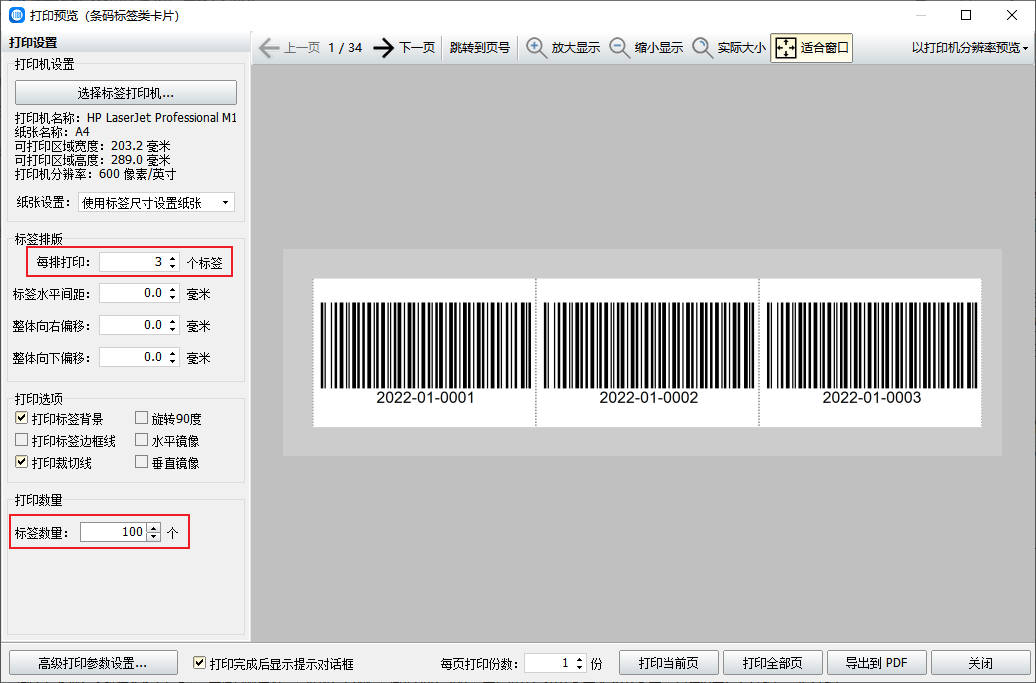Go to next page arrow icon
This screenshot has width=1036, height=683.
(383, 48)
